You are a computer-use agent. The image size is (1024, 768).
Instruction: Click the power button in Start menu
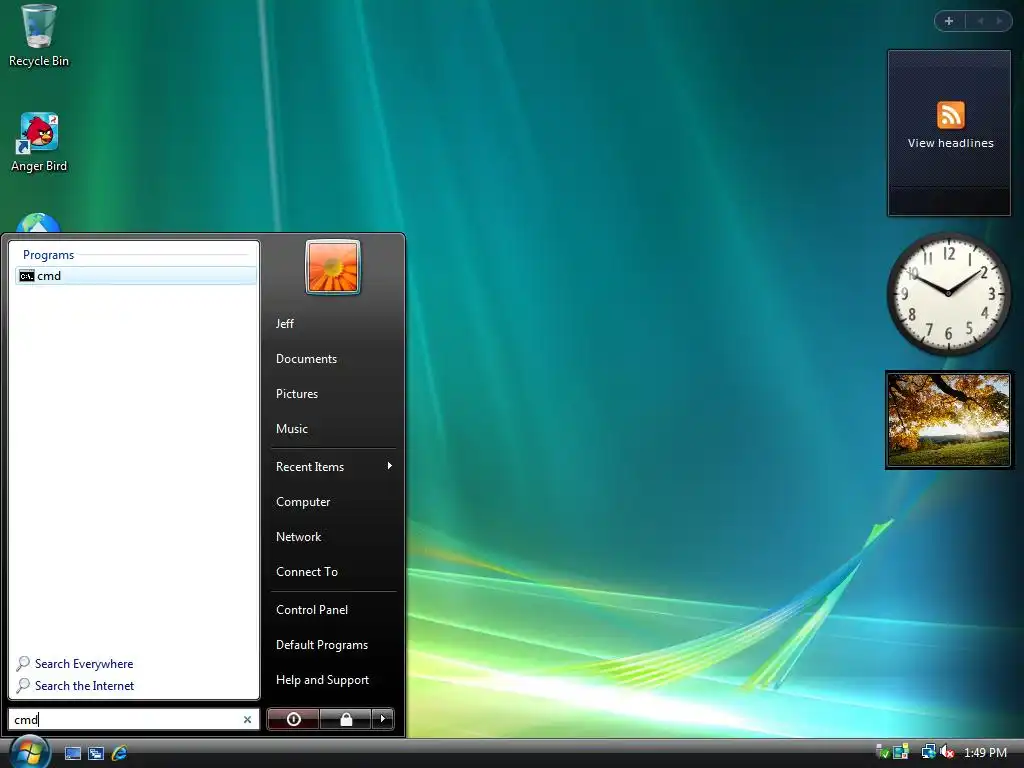pos(293,719)
